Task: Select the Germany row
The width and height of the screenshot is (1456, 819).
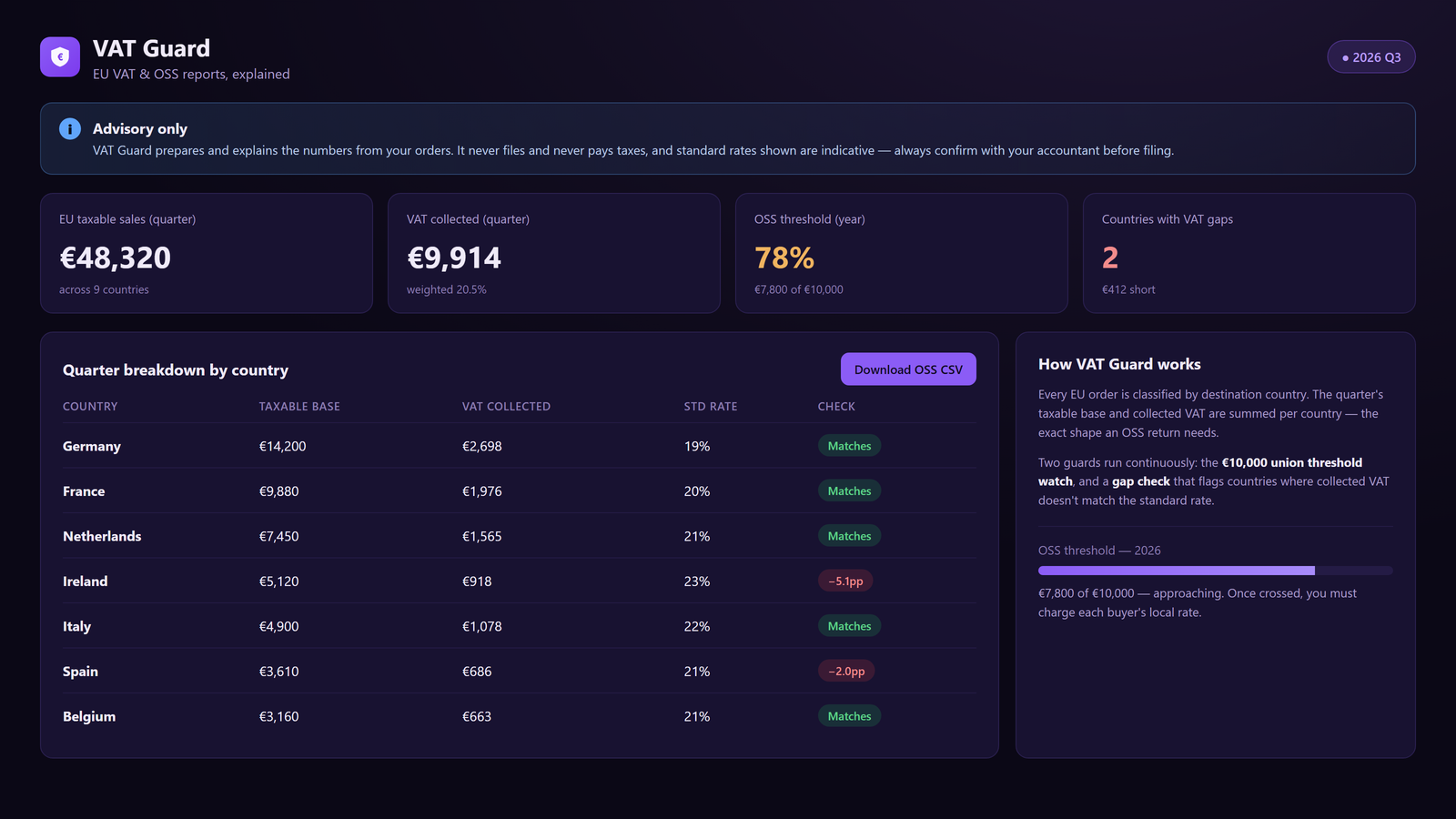Action: [x=519, y=446]
